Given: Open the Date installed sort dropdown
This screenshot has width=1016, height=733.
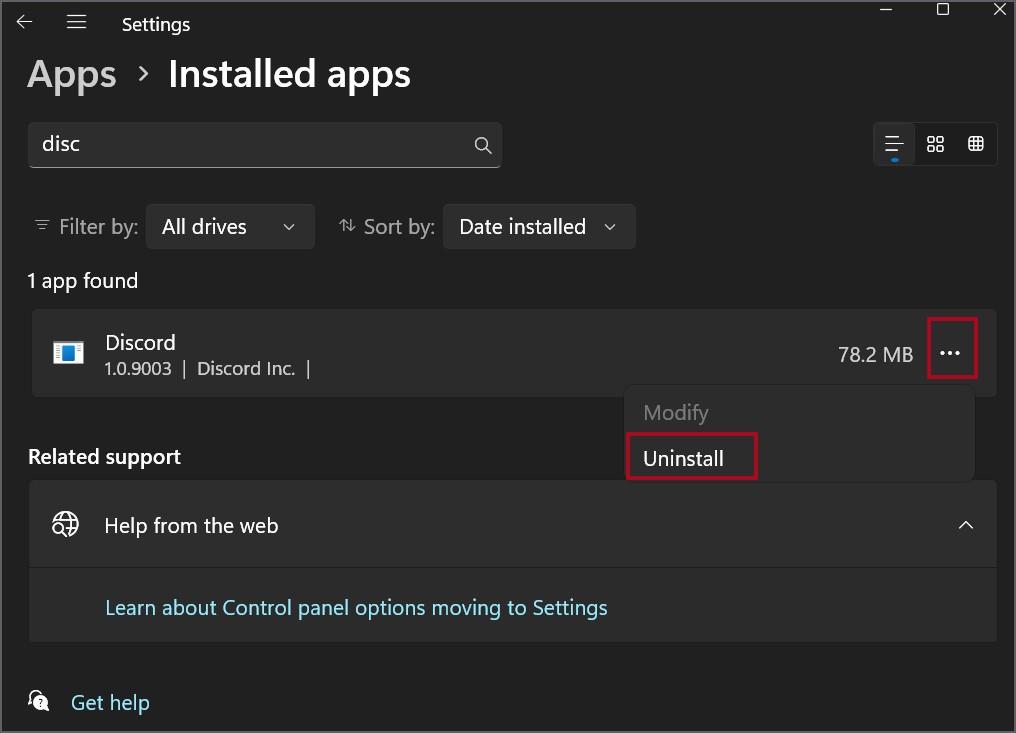Looking at the screenshot, I should pyautogui.click(x=539, y=227).
